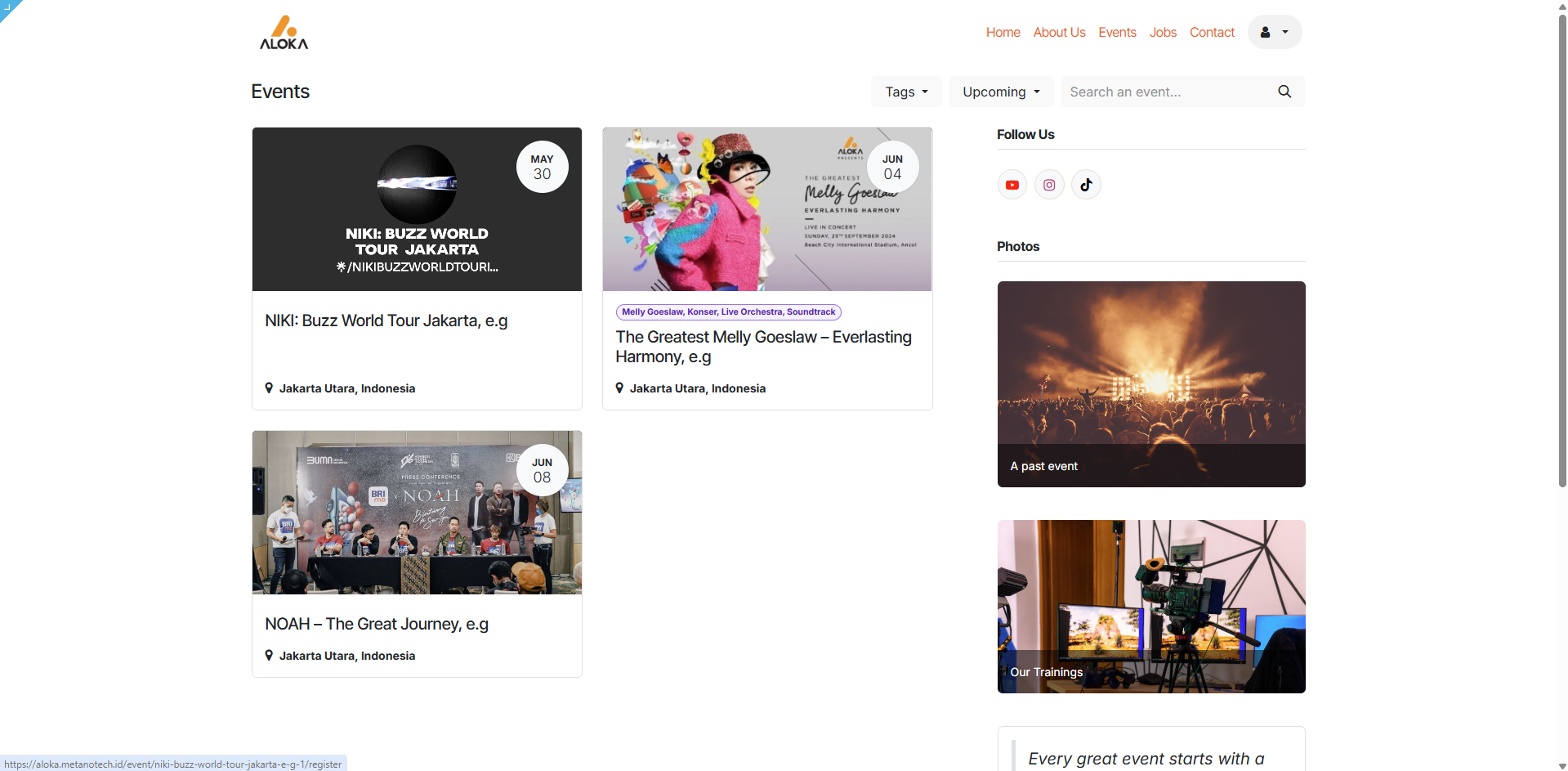Click the Follow Us heading
This screenshot has width=1568, height=771.
1025,134
